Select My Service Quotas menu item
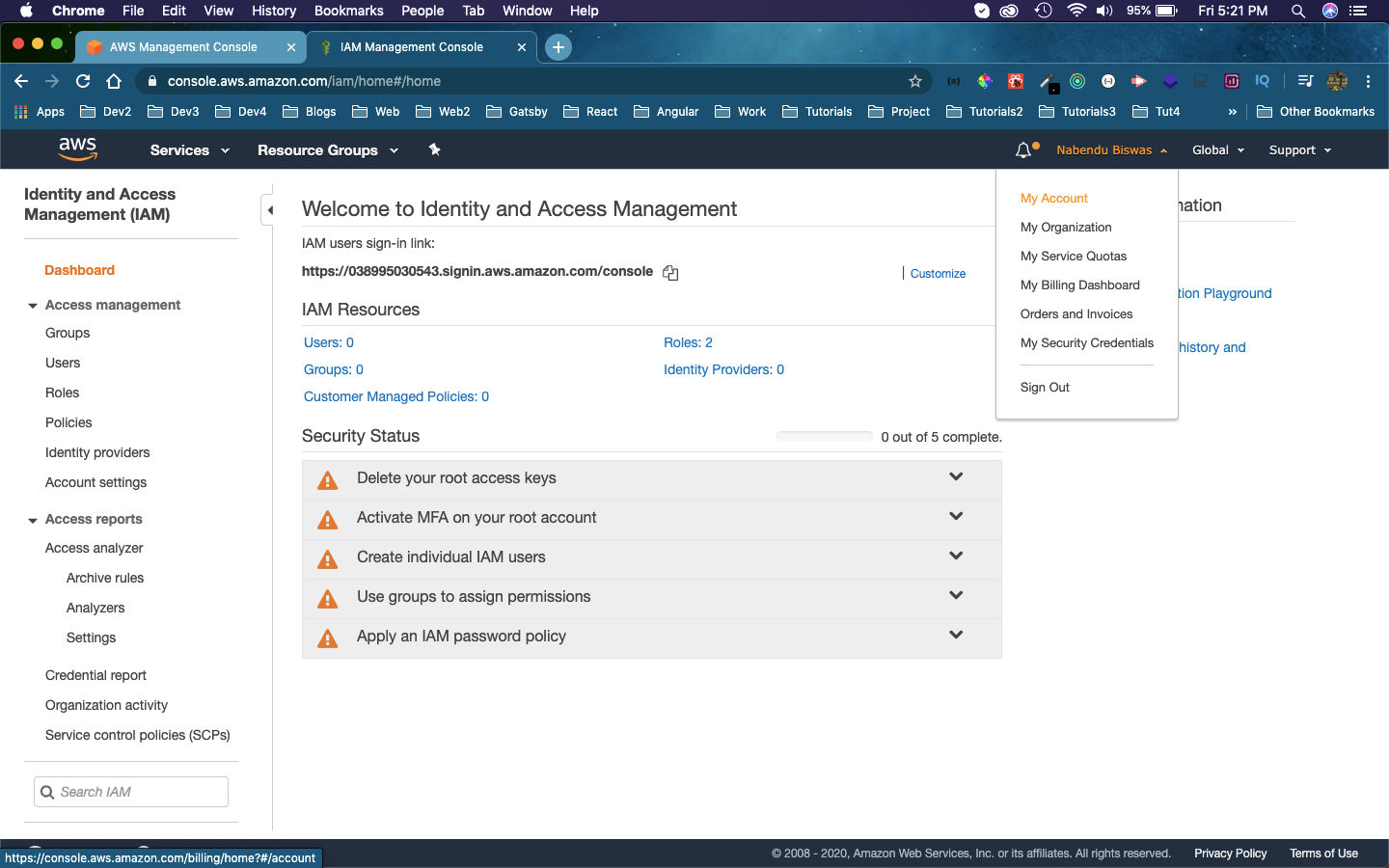Screen dimensions: 1389x868 (1074, 256)
